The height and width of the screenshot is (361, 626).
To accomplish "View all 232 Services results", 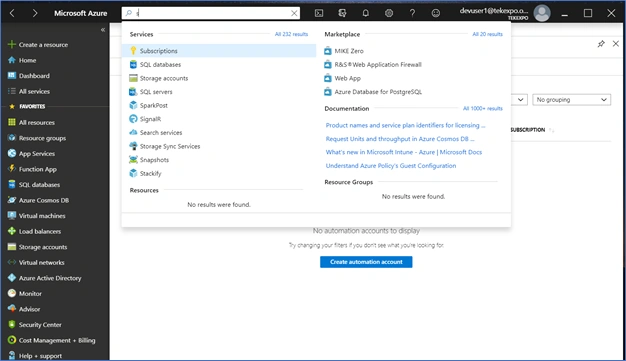I will 291,34.
